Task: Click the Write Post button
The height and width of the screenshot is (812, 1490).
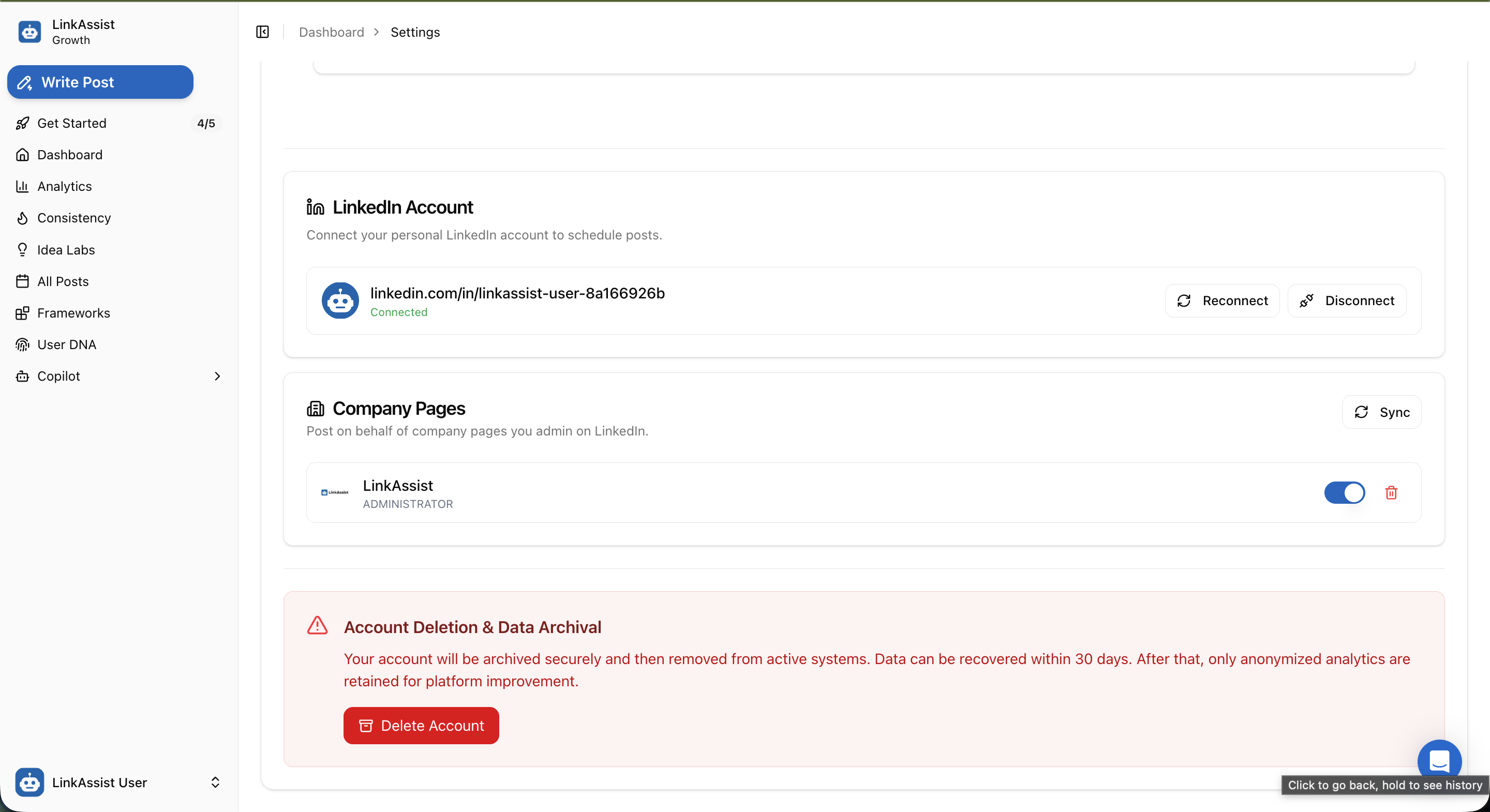Action: (100, 82)
